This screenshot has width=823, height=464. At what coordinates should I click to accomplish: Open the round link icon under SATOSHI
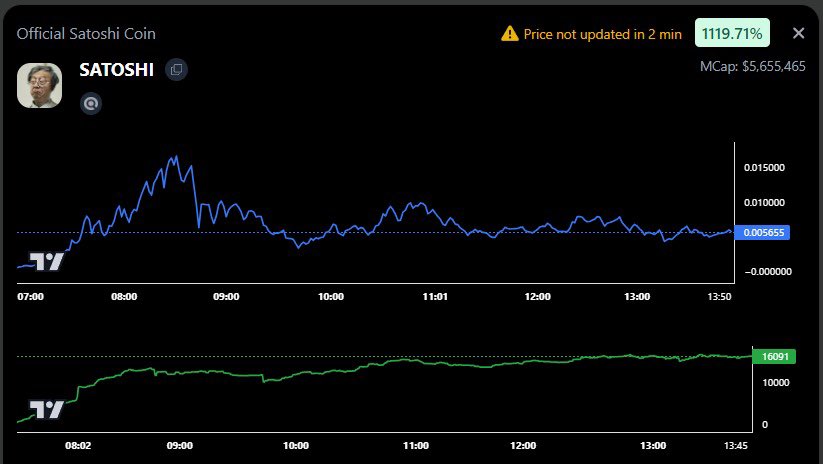91,103
